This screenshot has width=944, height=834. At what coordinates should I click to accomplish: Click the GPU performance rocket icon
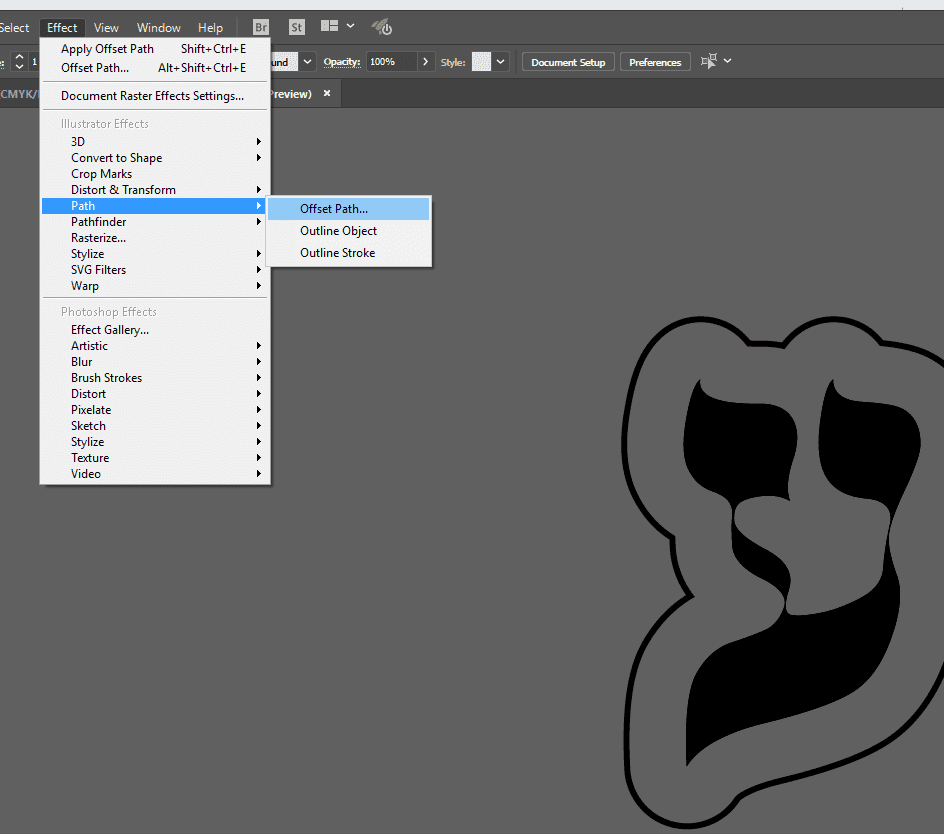click(x=381, y=27)
